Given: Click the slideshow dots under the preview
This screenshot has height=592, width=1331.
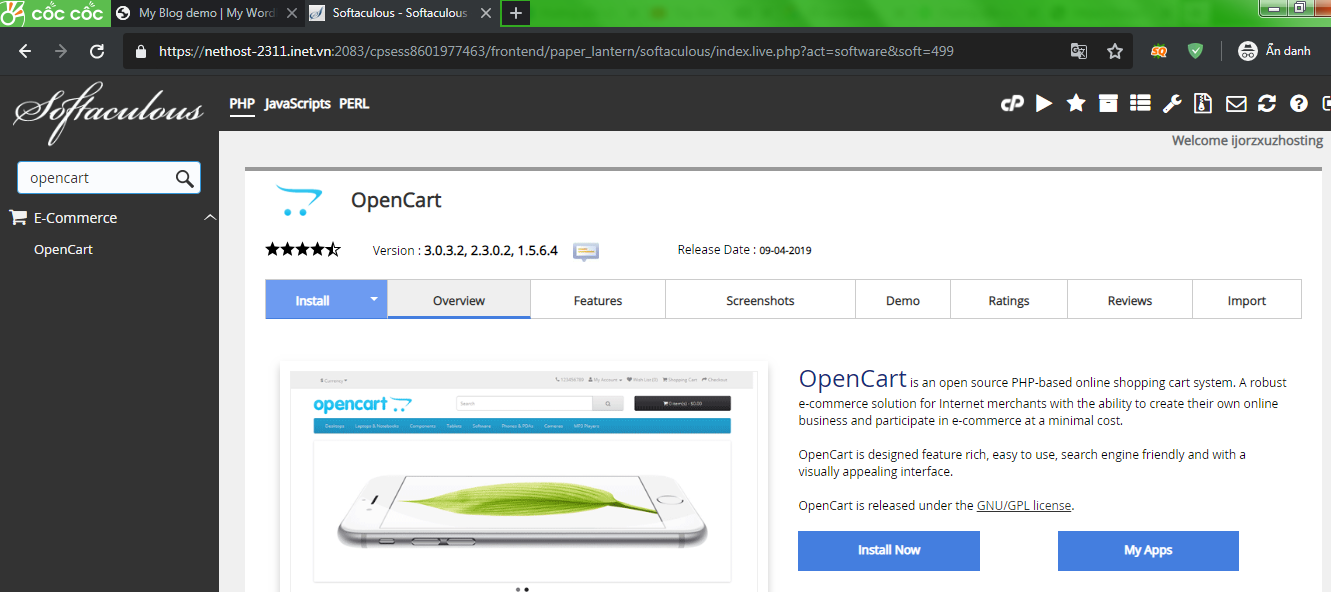Looking at the screenshot, I should (x=522, y=589).
